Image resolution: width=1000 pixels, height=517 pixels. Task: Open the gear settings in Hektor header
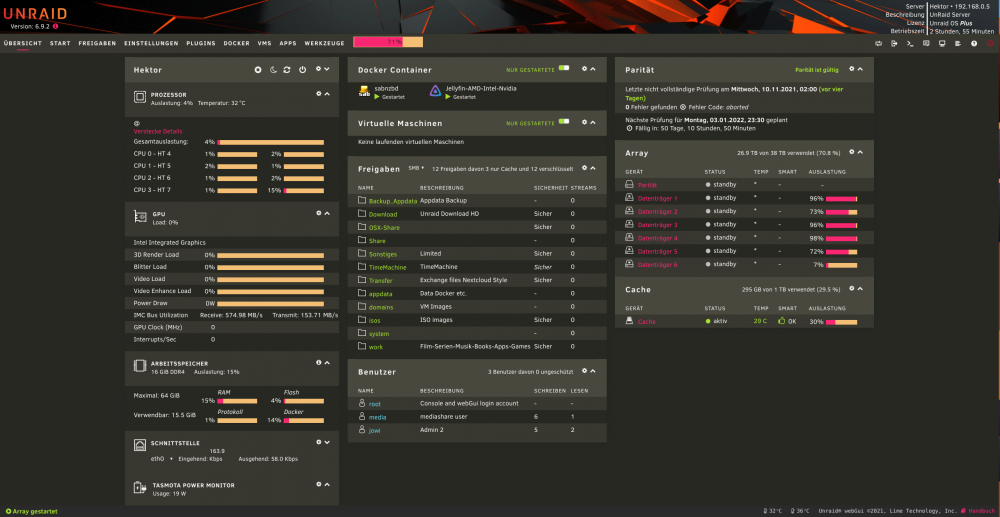319,69
